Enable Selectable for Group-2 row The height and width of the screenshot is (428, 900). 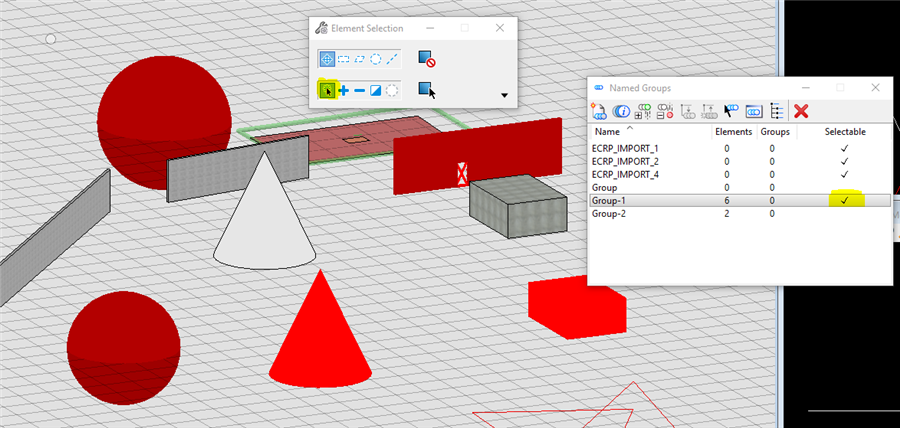point(844,213)
